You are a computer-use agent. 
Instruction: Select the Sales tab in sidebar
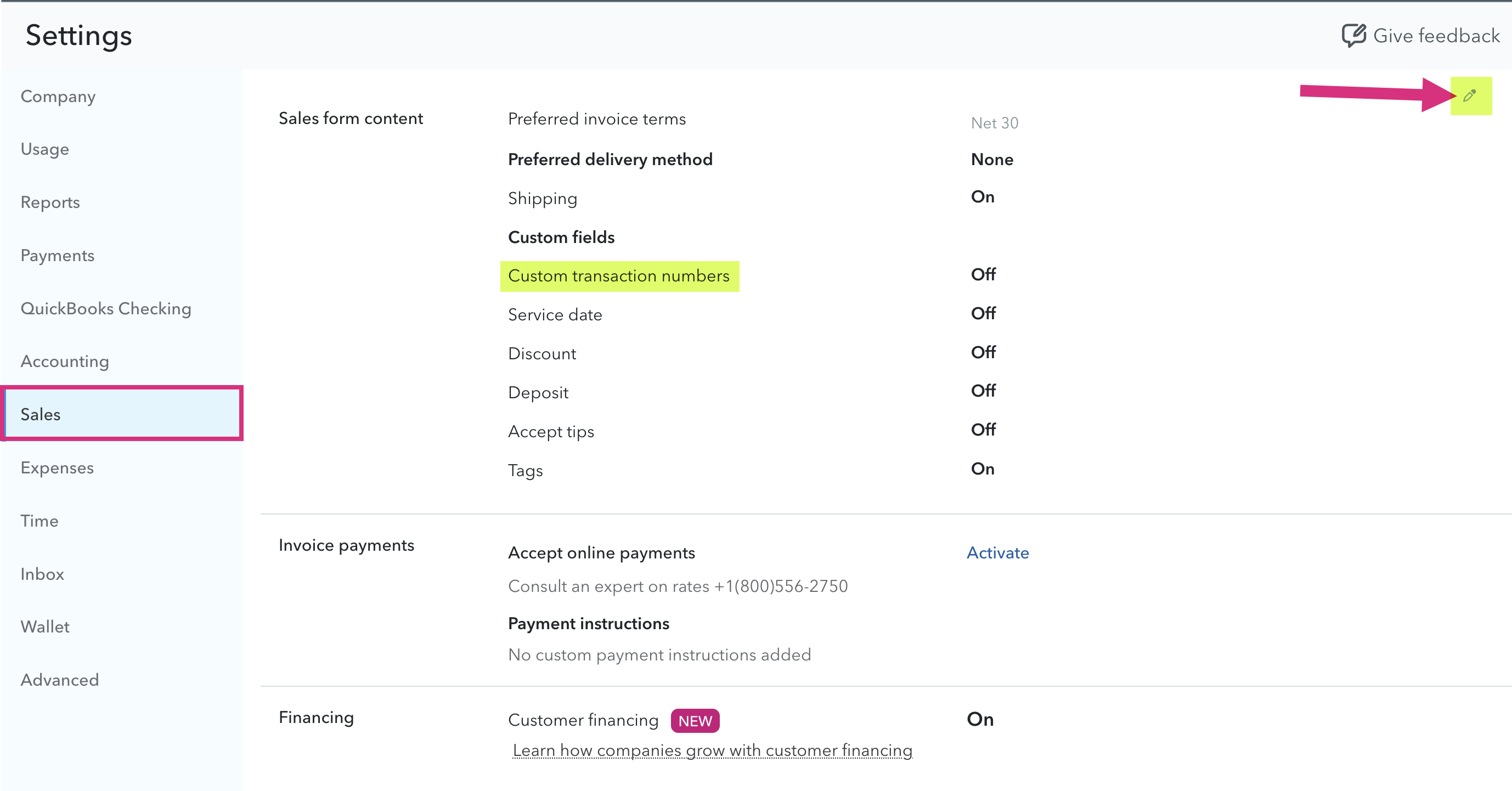tap(121, 414)
